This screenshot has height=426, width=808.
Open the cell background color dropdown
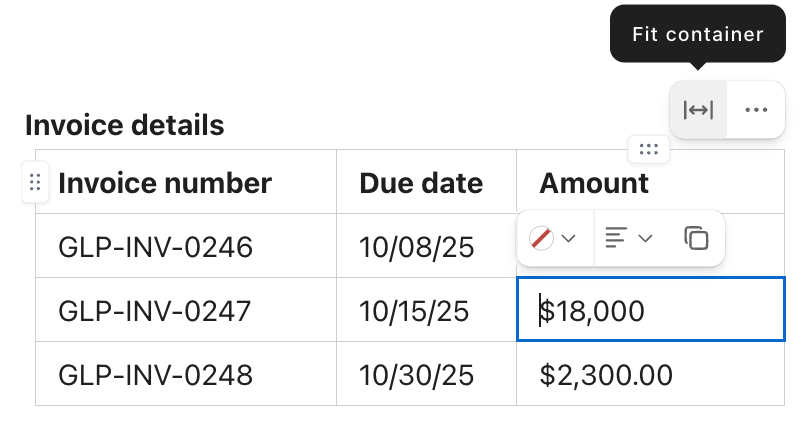(554, 238)
